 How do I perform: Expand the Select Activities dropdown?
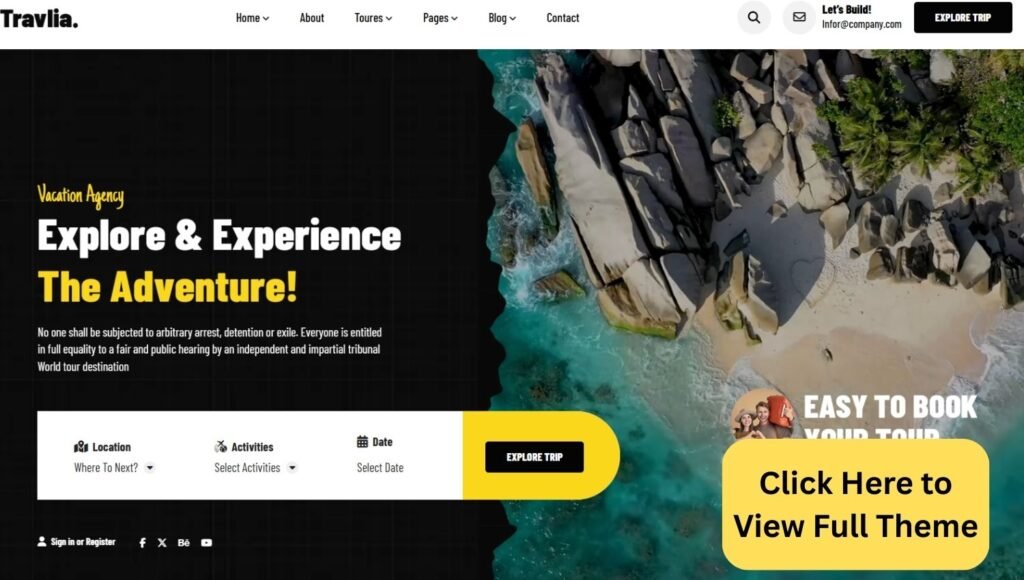255,468
